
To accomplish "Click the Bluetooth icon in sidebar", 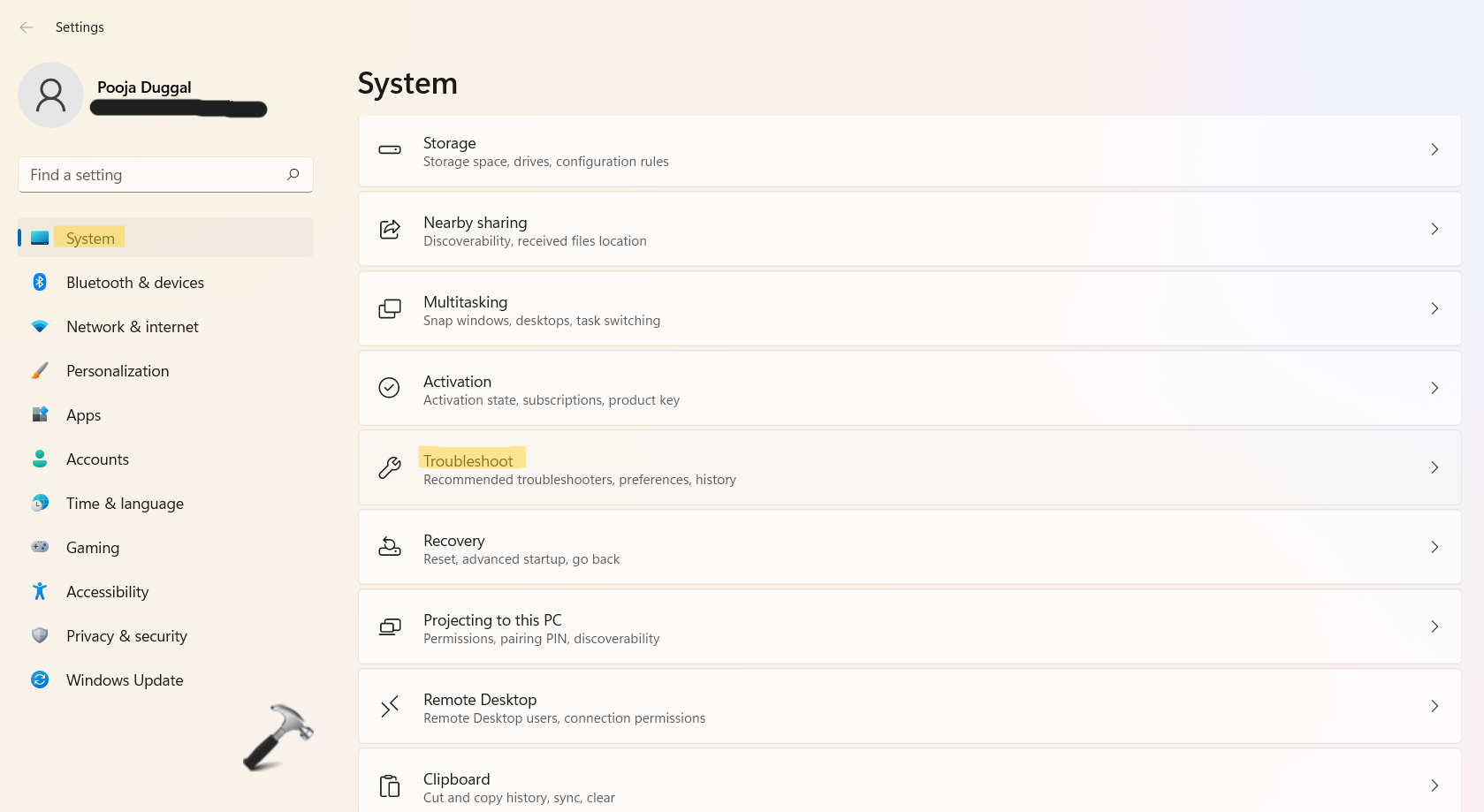I will [x=40, y=282].
